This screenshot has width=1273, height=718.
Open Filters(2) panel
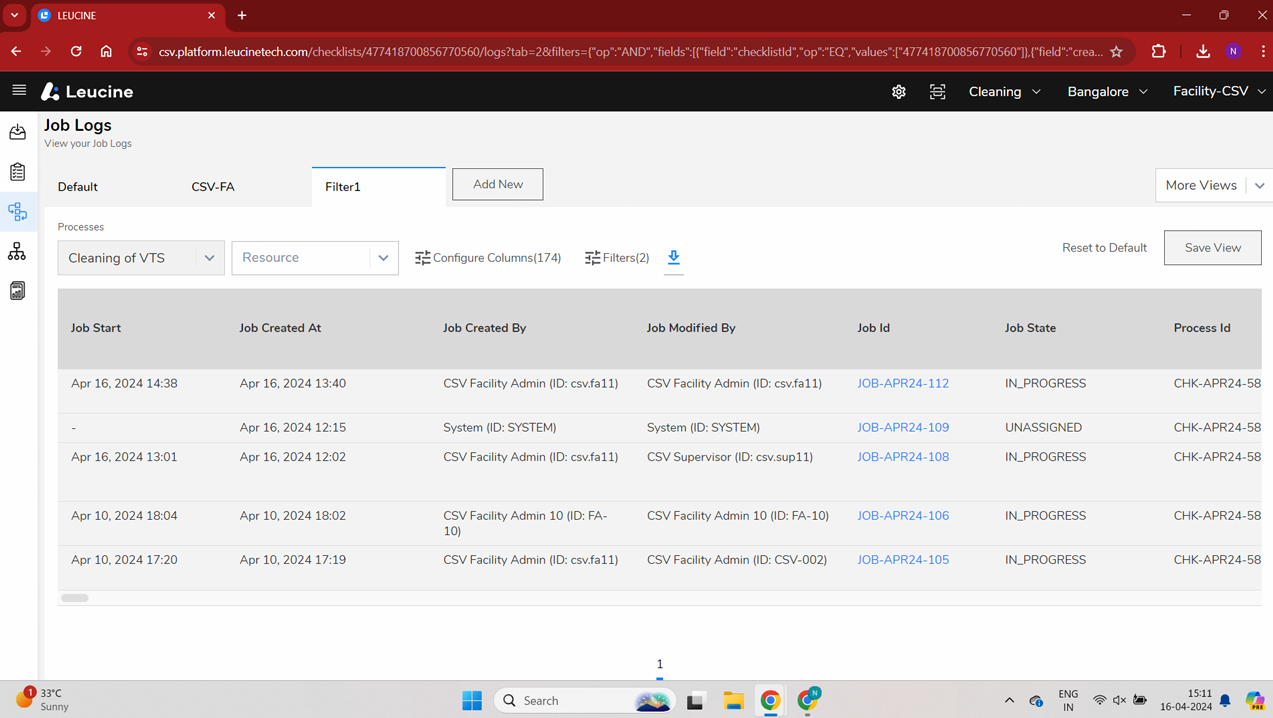coord(617,258)
